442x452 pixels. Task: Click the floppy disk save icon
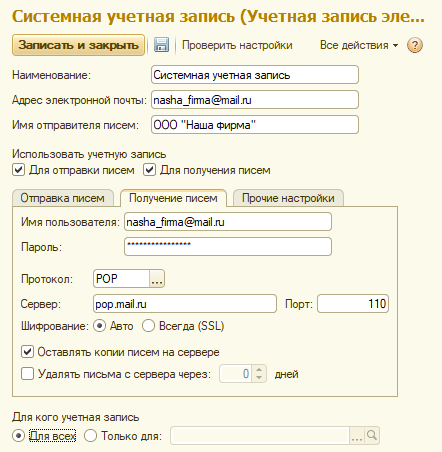(161, 45)
